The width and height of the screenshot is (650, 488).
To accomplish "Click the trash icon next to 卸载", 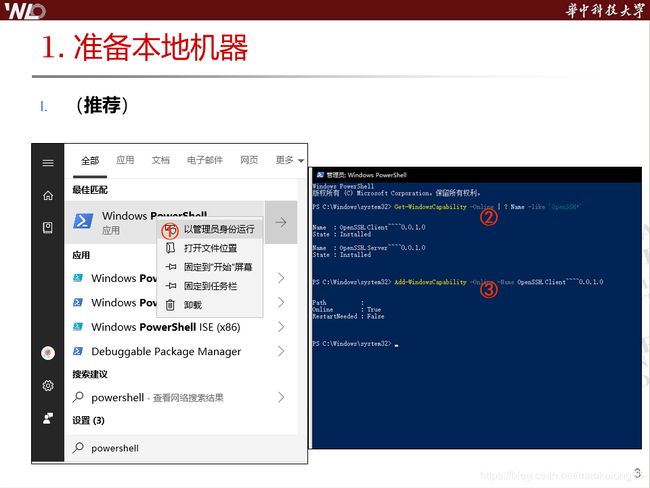I will tap(170, 305).
